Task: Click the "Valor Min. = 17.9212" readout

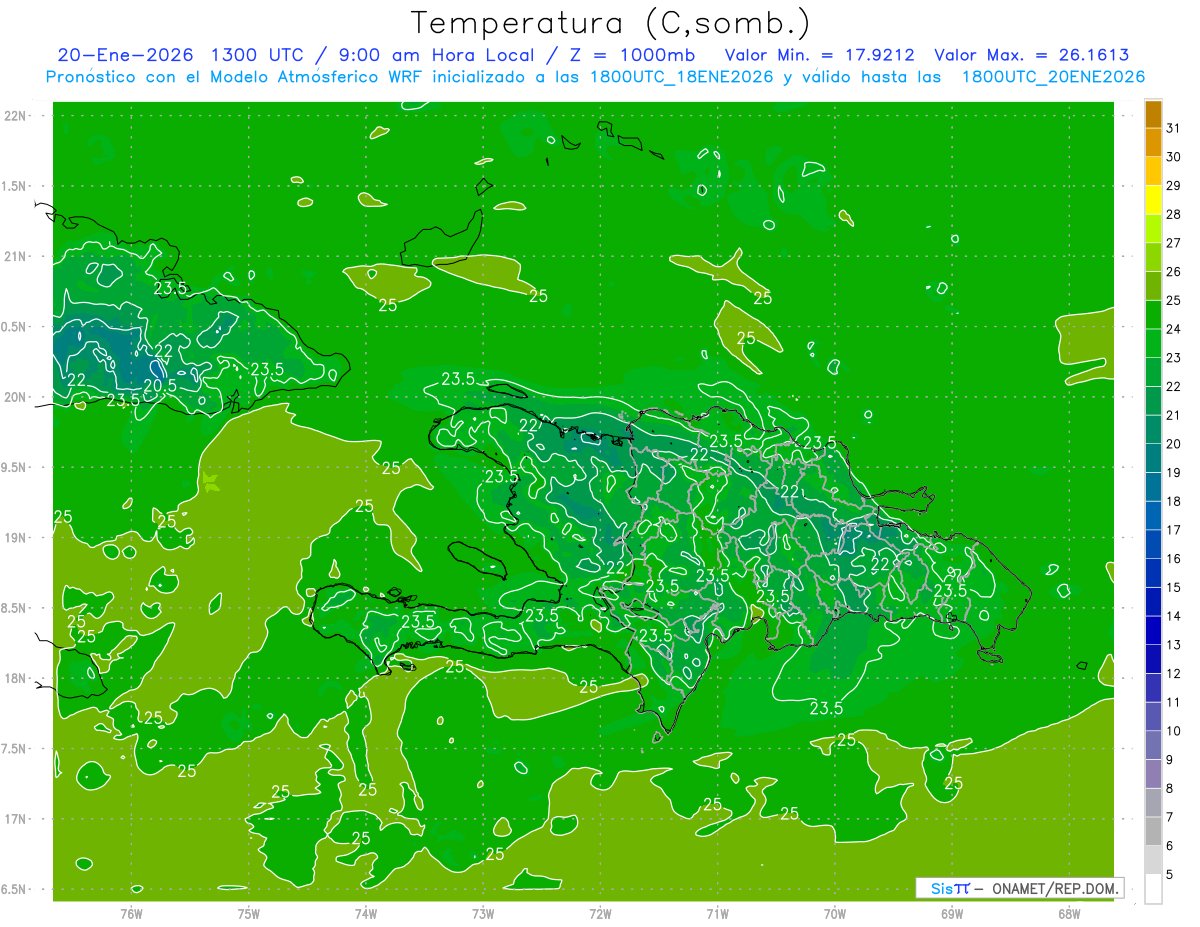Action: (819, 55)
